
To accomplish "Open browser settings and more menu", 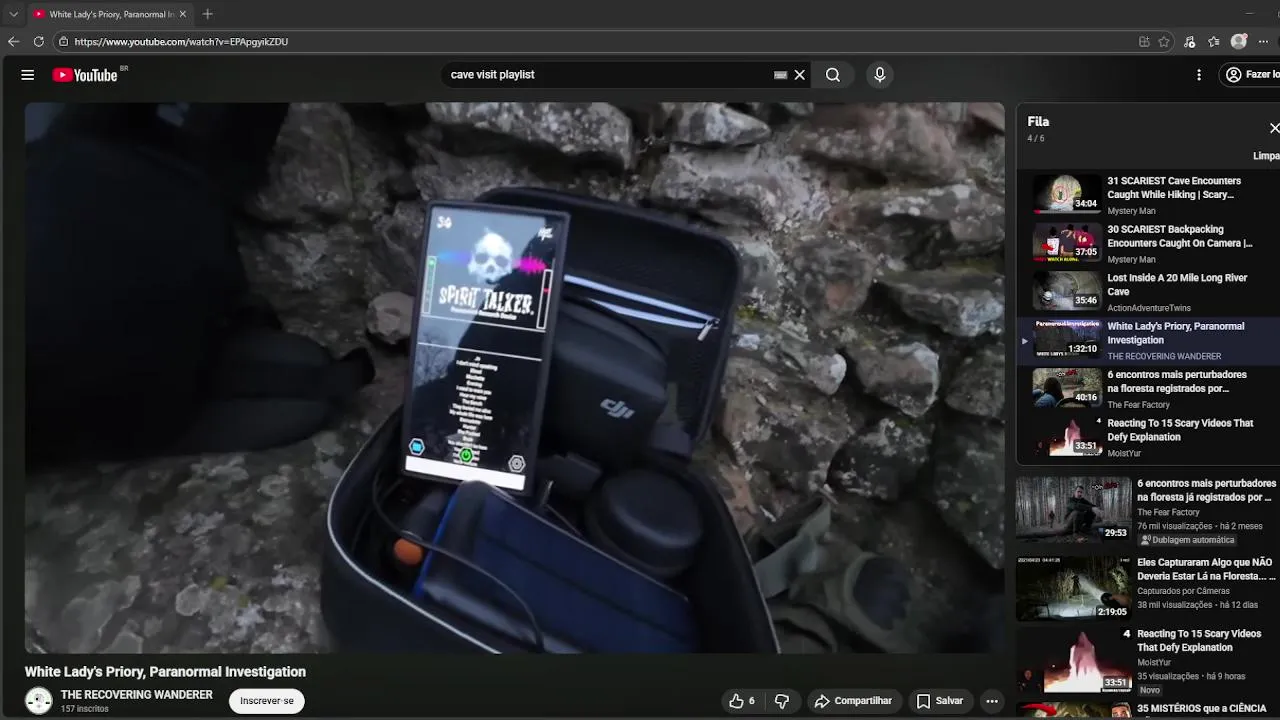I will [1264, 42].
